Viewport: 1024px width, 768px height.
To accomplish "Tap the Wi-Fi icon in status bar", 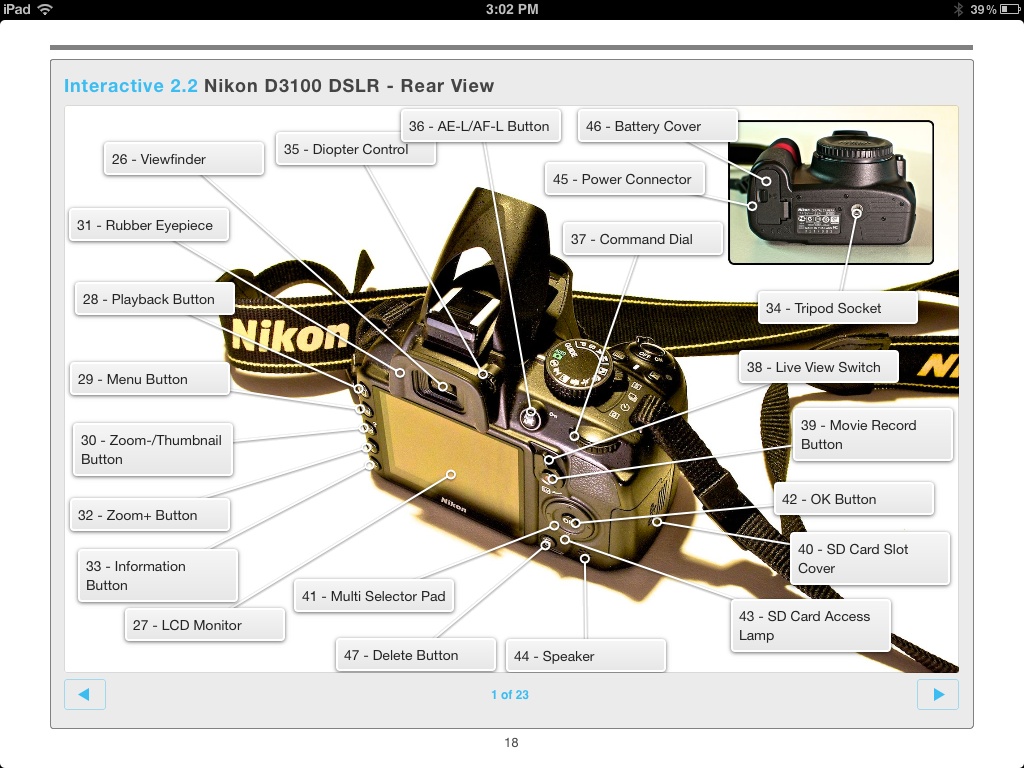I will [45, 9].
